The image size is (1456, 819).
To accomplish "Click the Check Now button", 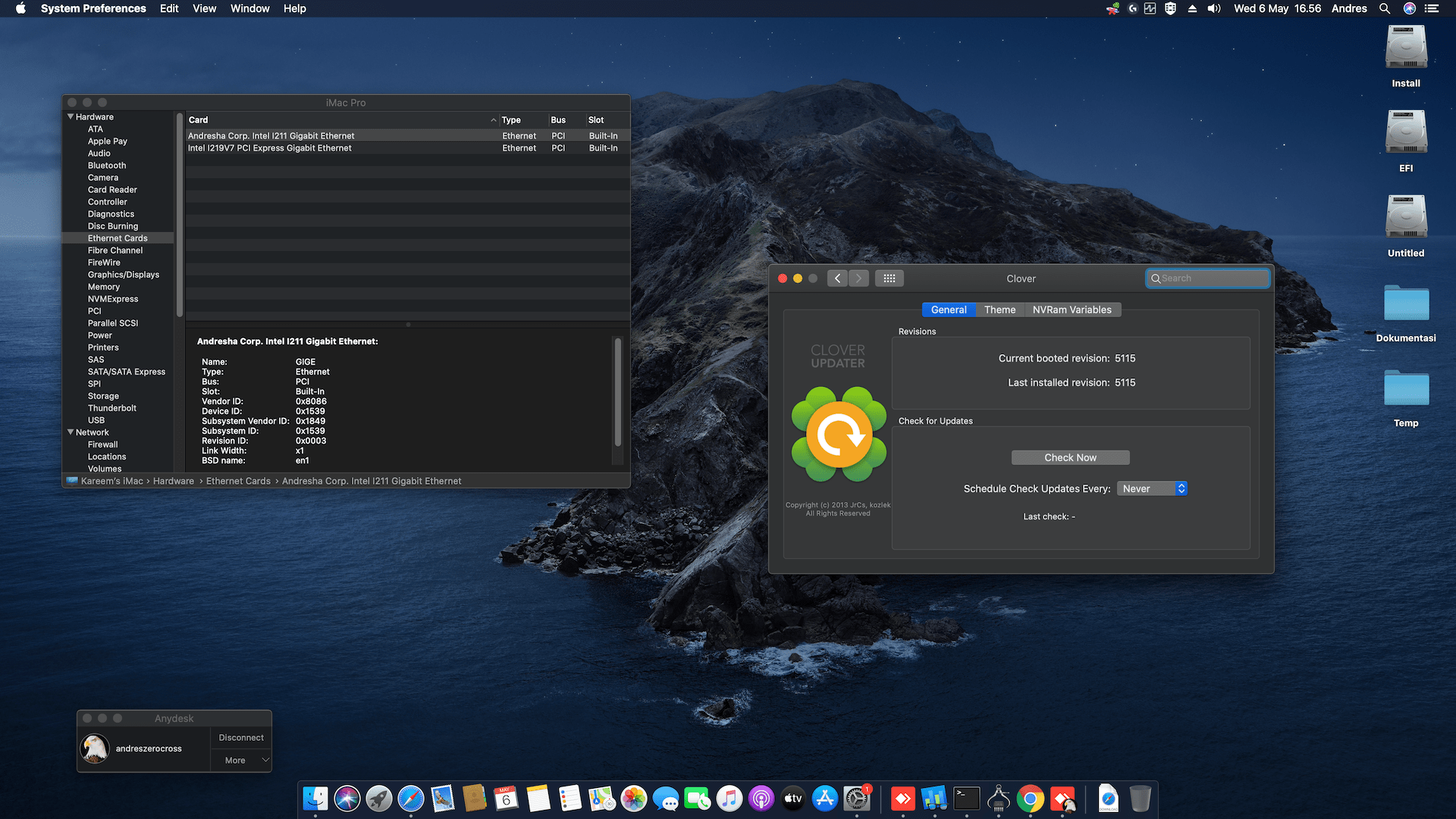I will [x=1070, y=457].
